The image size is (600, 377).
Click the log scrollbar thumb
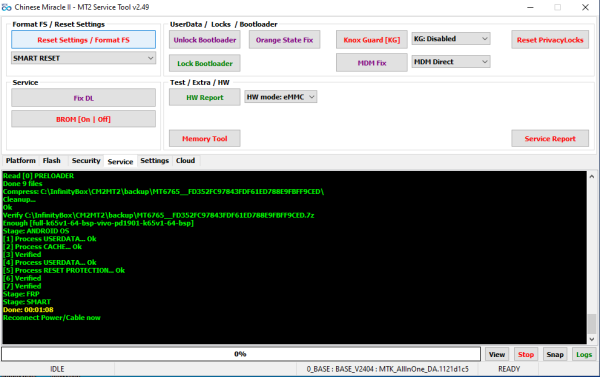pyautogui.click(x=592, y=324)
